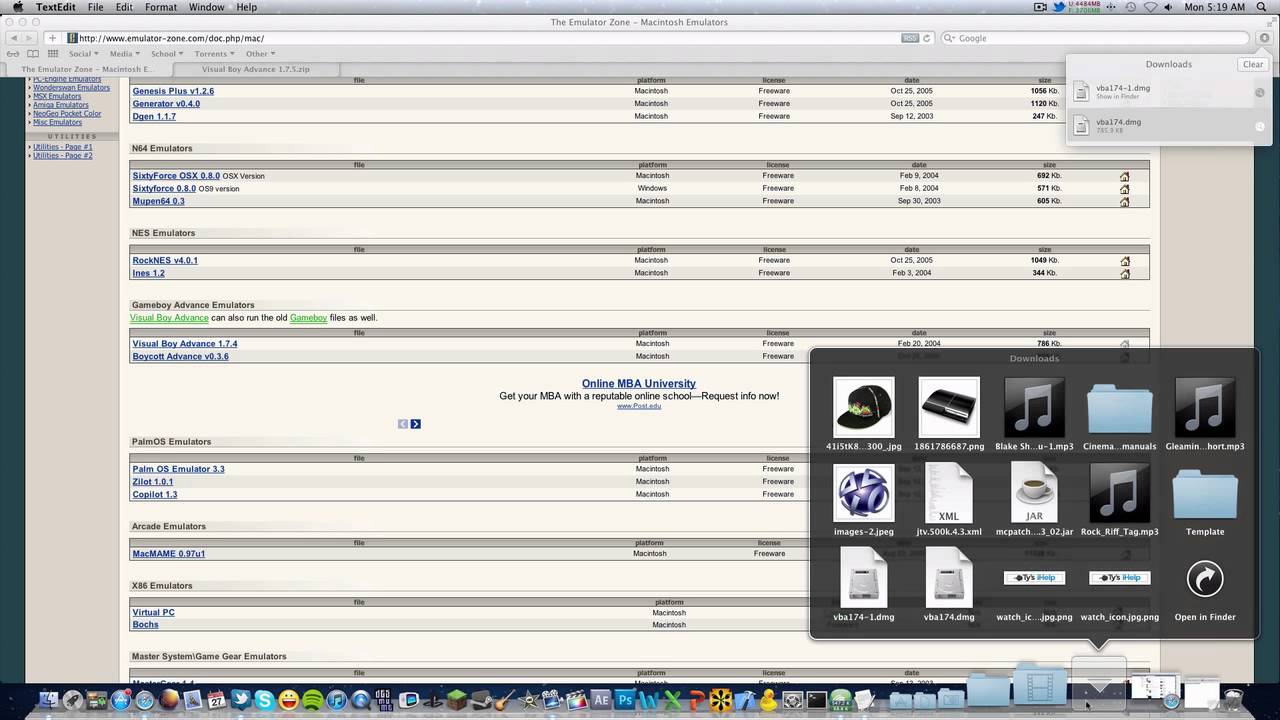Expand the School bookmarks dropdown
This screenshot has width=1280, height=720.
coord(166,54)
